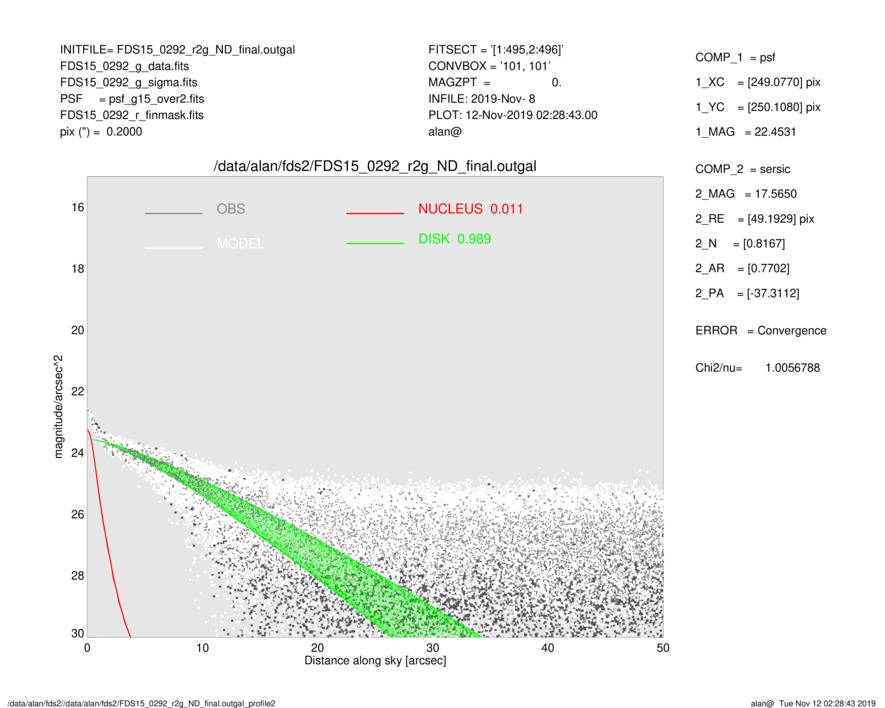Click the 1_YC = [250.1080] pix value
The image size is (885, 708).
click(x=758, y=107)
